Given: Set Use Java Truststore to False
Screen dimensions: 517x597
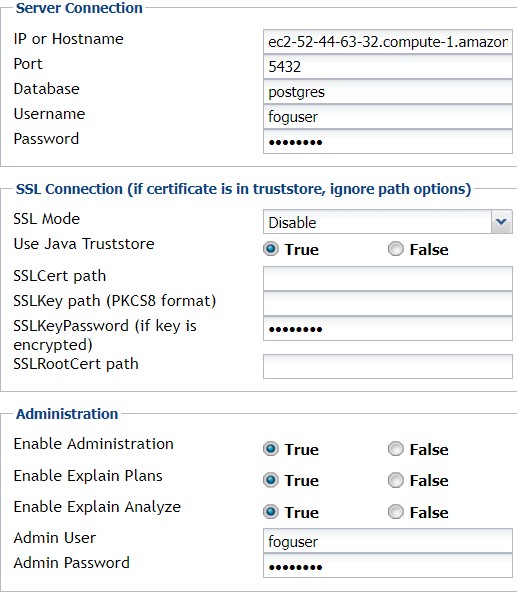Looking at the screenshot, I should point(396,249).
